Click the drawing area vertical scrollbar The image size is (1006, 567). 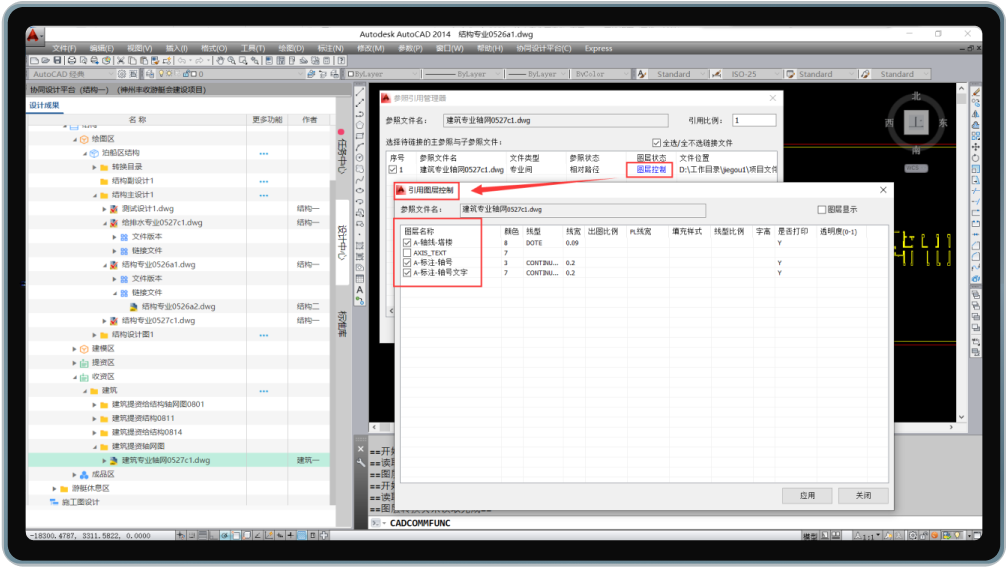click(961, 251)
